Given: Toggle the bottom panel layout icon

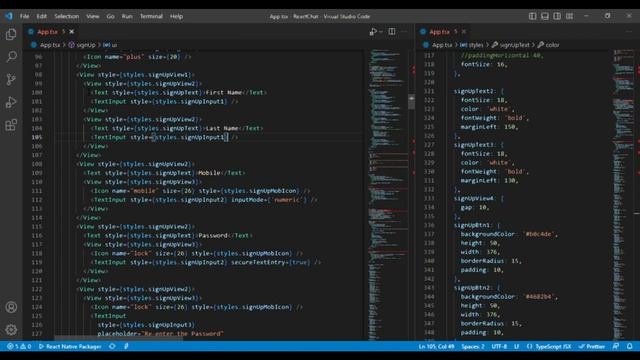Looking at the screenshot, I should point(544,16).
